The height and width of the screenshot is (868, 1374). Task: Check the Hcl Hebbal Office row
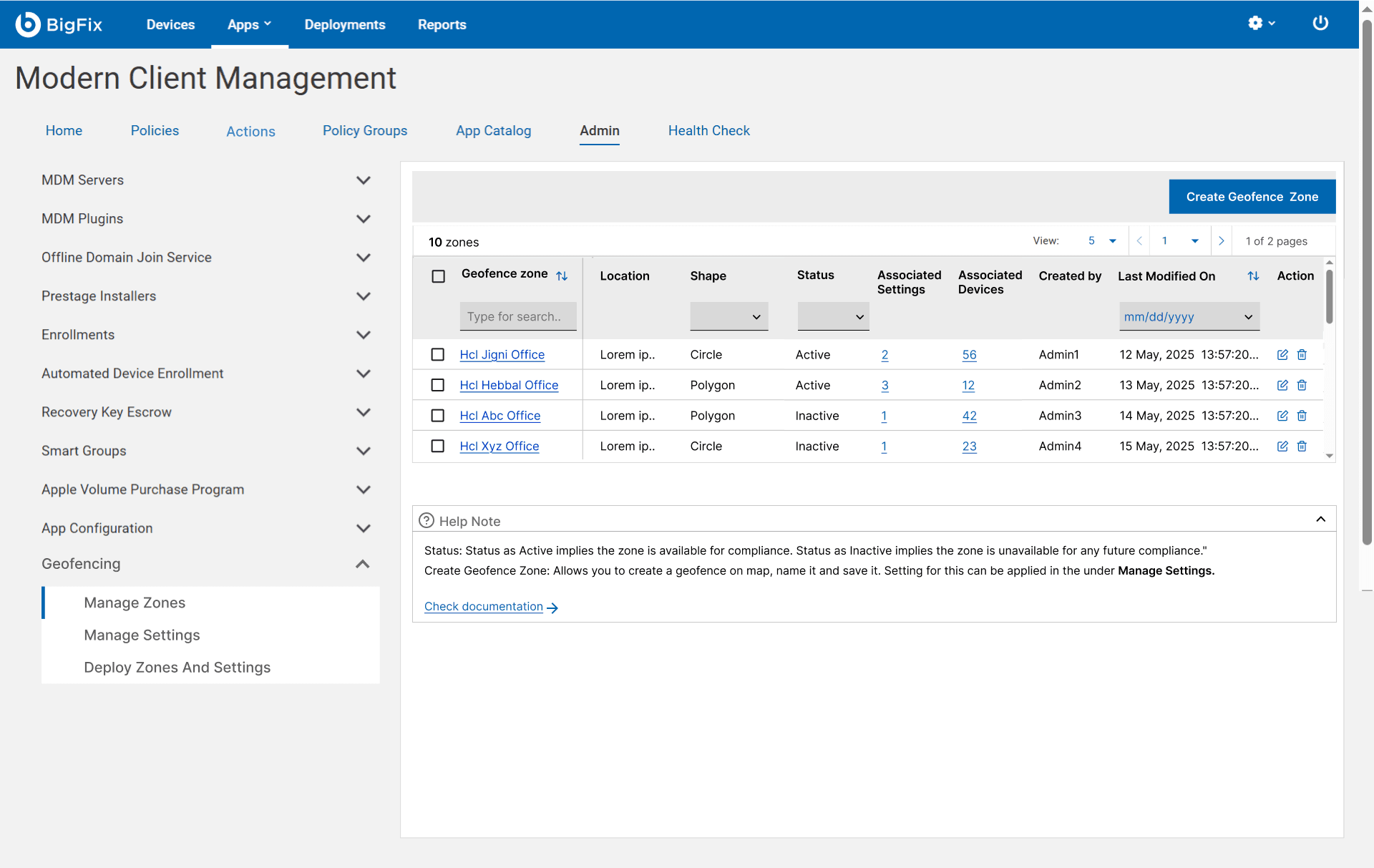[438, 385]
